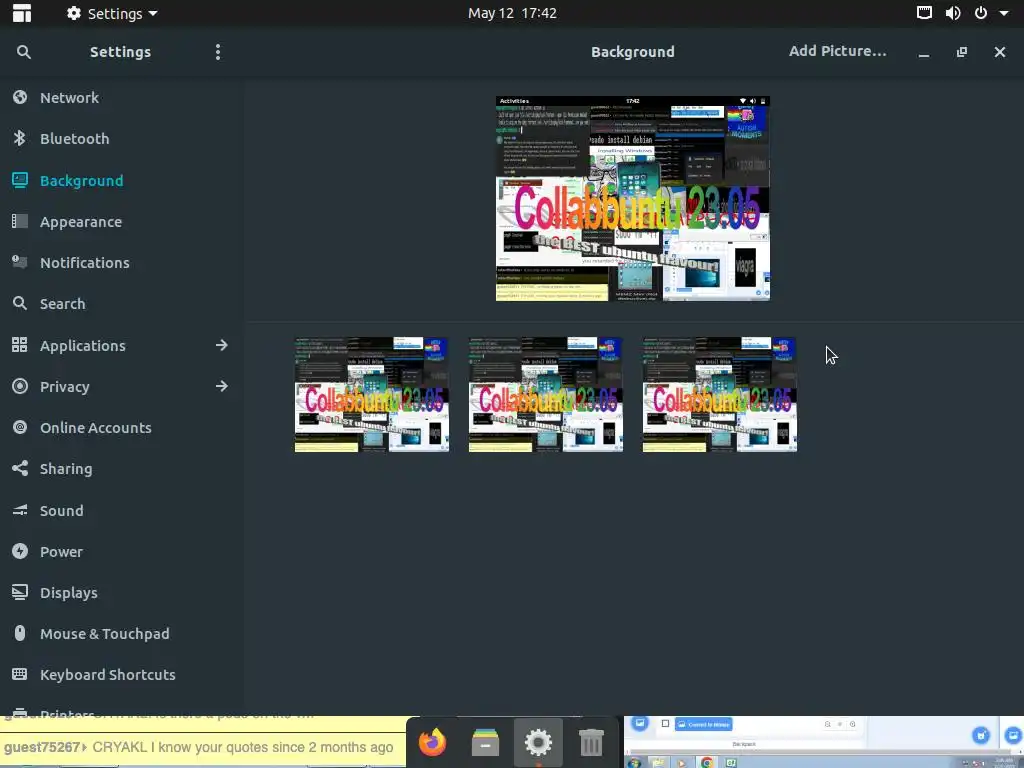Open Sharing settings panel
This screenshot has height=768, width=1024.
point(66,469)
